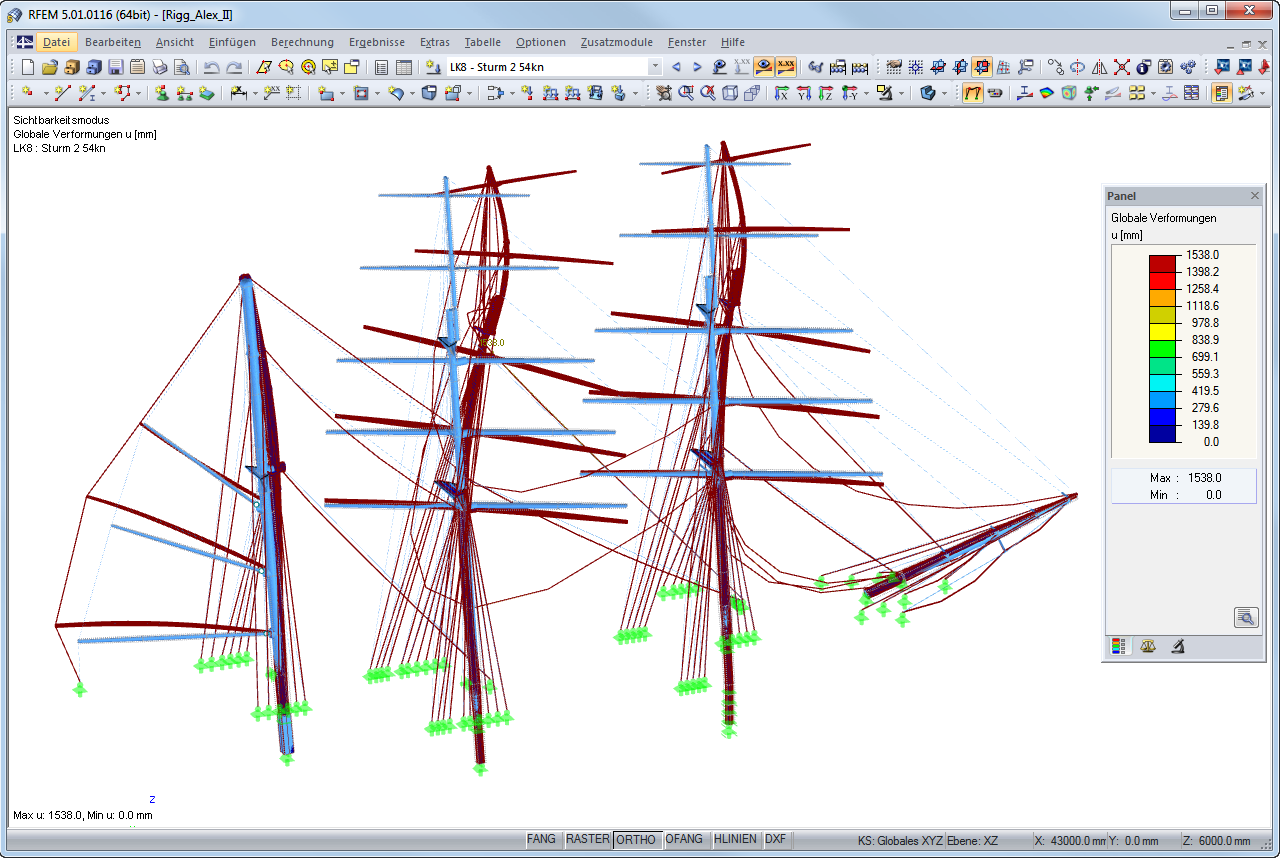
Task: Click the yellow 838.9 legend color
Action: click(1162, 331)
